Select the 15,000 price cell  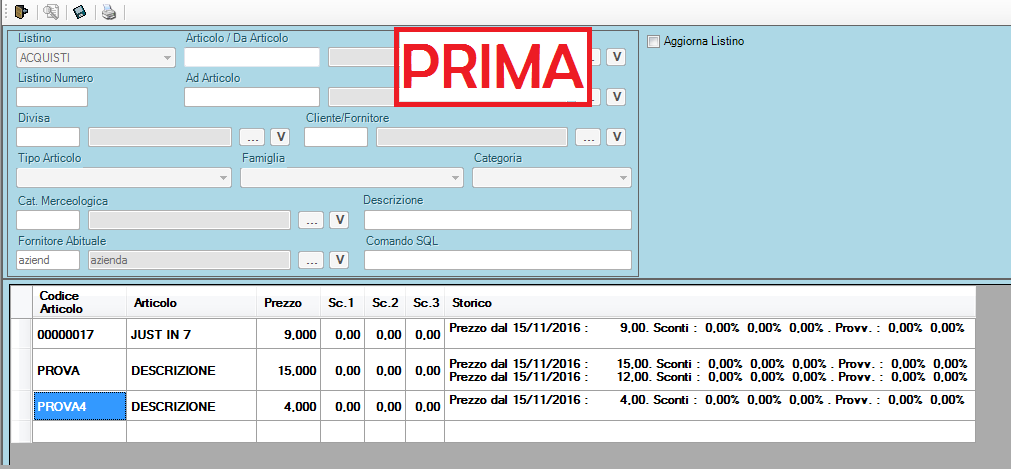pos(288,370)
